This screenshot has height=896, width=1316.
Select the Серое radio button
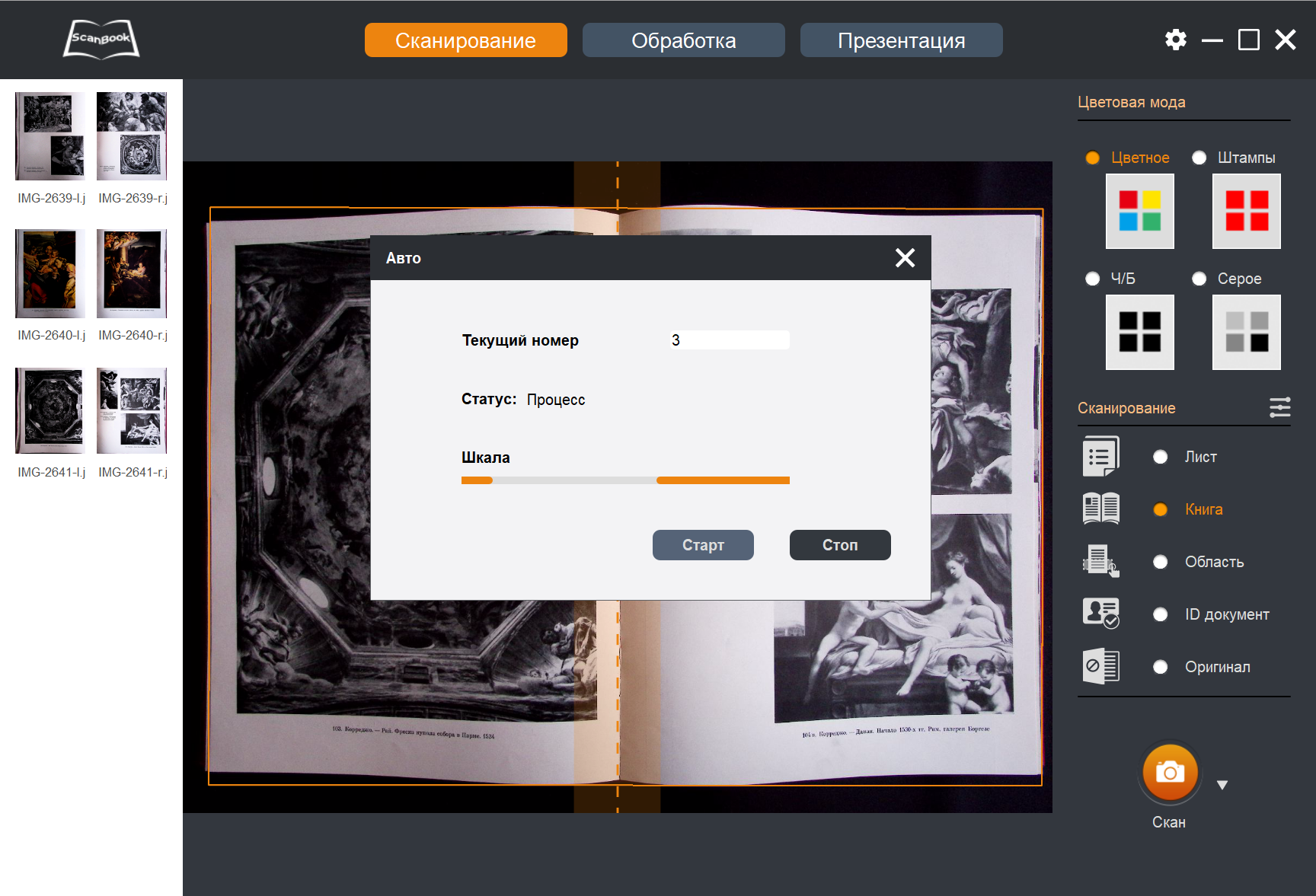click(x=1199, y=279)
